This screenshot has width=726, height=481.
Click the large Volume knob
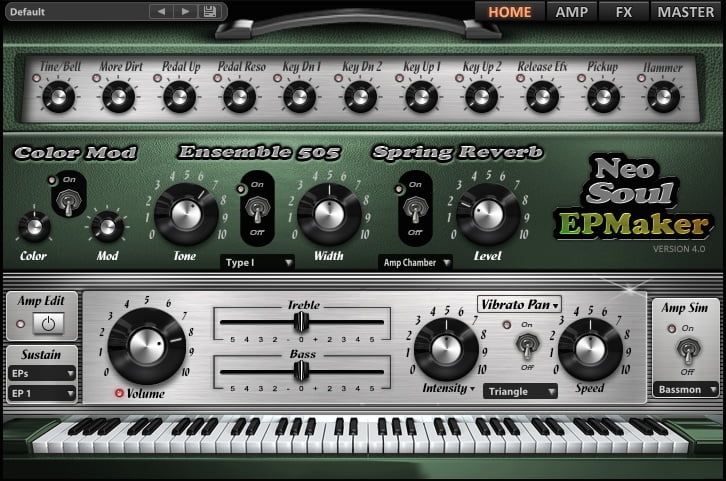coord(146,345)
